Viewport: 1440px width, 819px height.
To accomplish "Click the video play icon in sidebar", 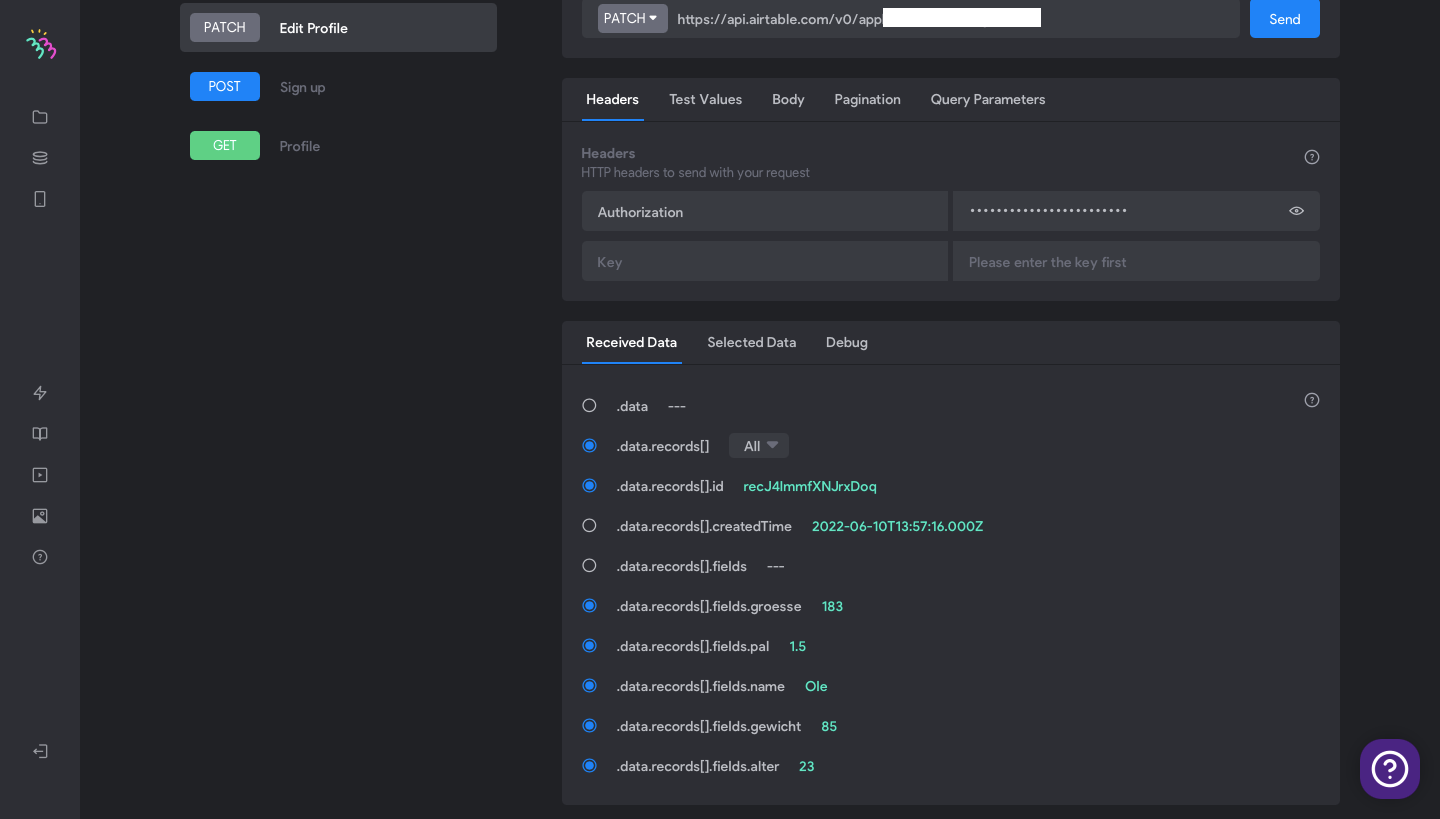I will 40,475.
